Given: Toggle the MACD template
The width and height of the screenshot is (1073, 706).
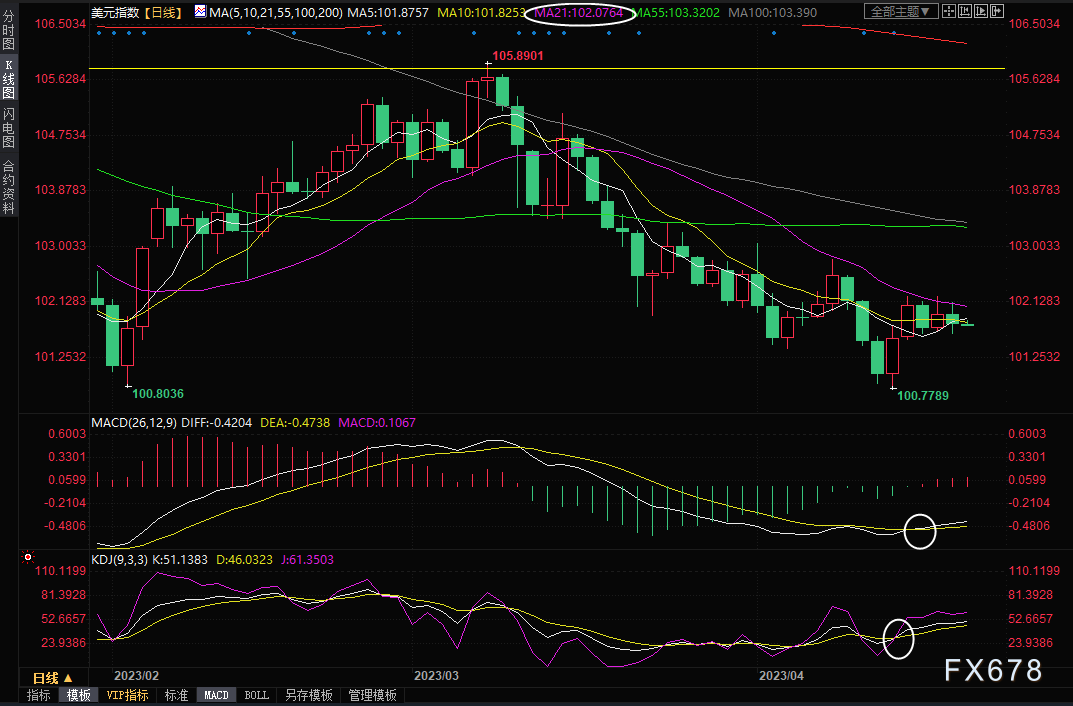Looking at the screenshot, I should tap(216, 695).
